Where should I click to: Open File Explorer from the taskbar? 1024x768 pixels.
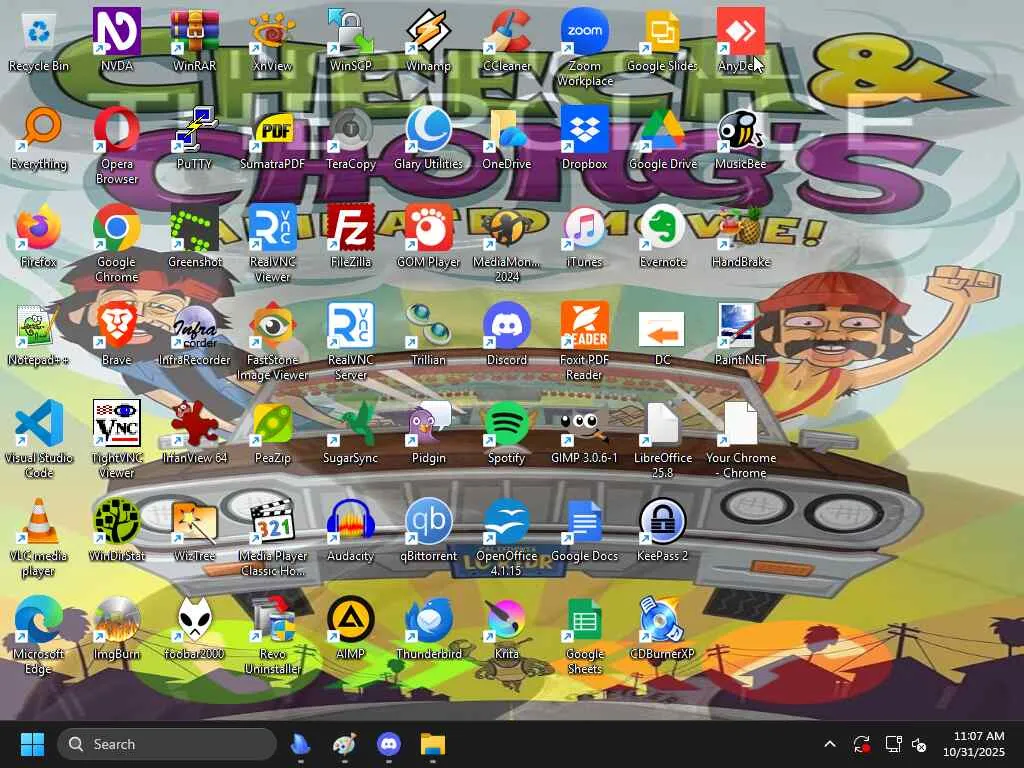[432, 744]
